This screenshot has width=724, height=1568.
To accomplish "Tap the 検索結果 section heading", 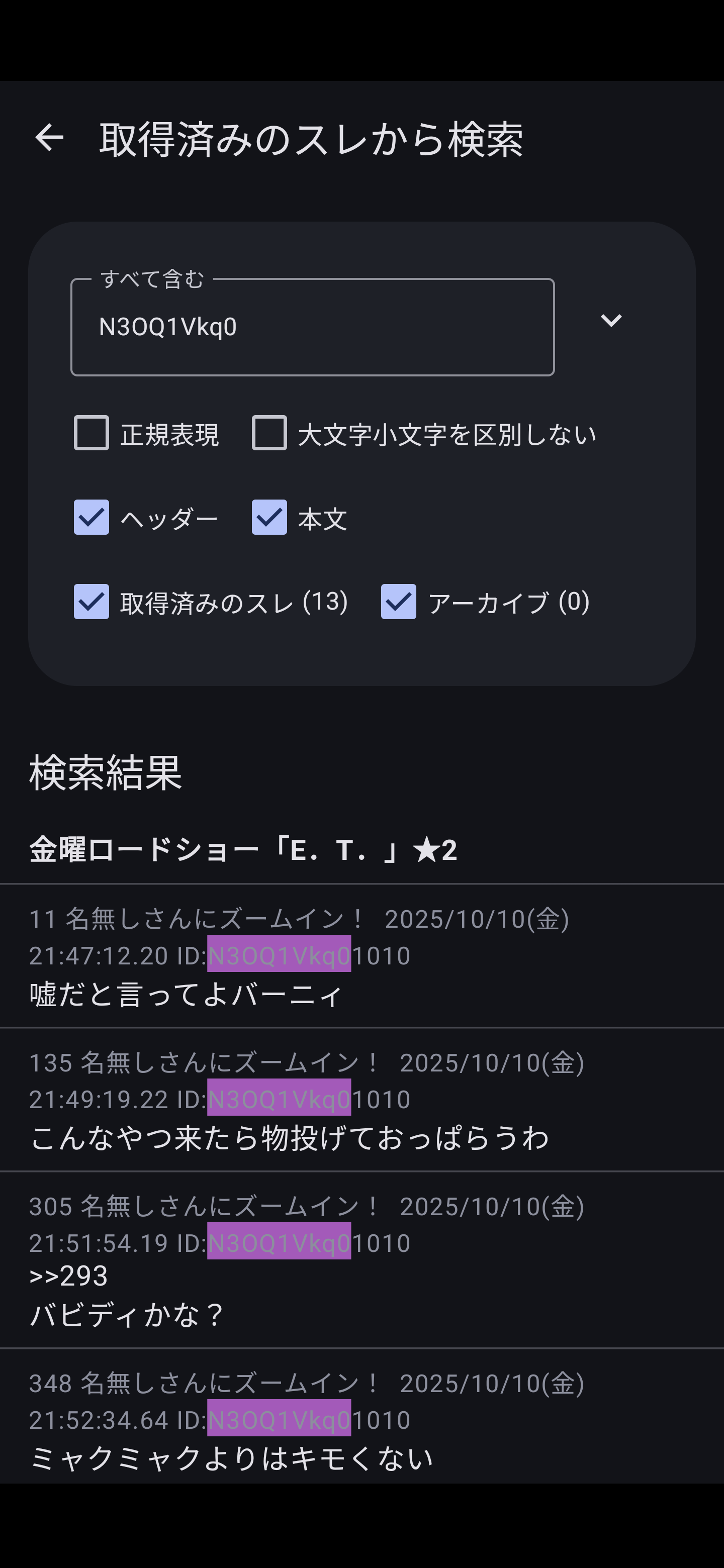I will [106, 773].
